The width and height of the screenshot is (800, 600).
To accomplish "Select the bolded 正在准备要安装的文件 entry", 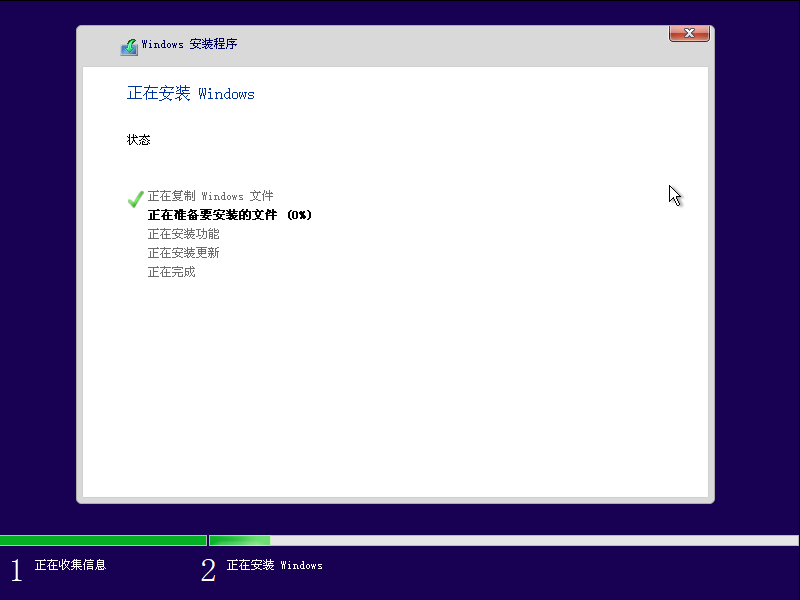I will (215, 215).
